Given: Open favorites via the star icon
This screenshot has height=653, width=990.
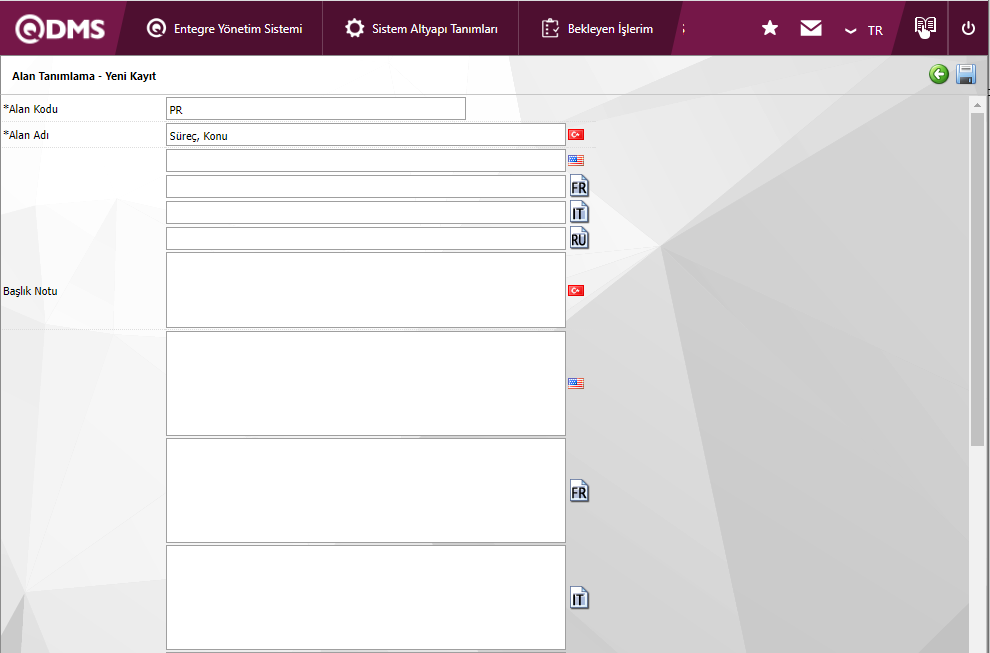Looking at the screenshot, I should tap(770, 28).
